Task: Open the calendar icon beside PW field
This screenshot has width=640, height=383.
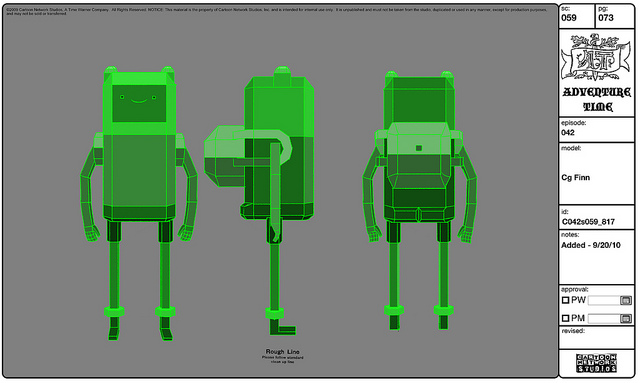Action: click(x=625, y=301)
